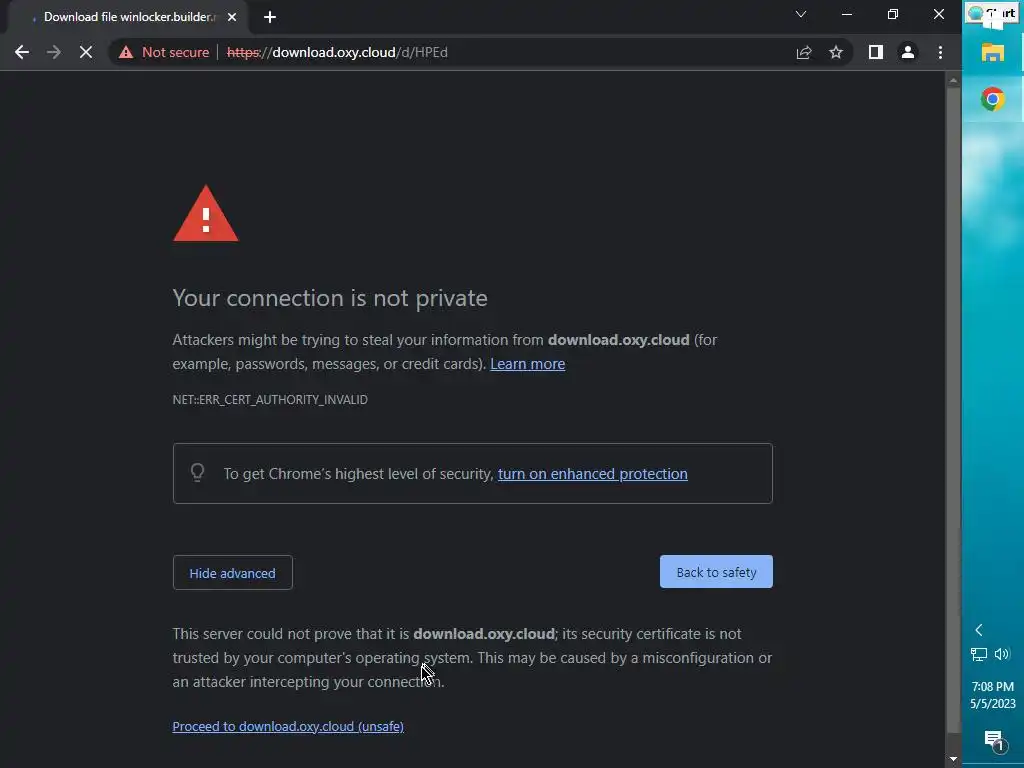Click the Not secure warning indicator
Viewport: 1024px width, 768px height.
[164, 52]
